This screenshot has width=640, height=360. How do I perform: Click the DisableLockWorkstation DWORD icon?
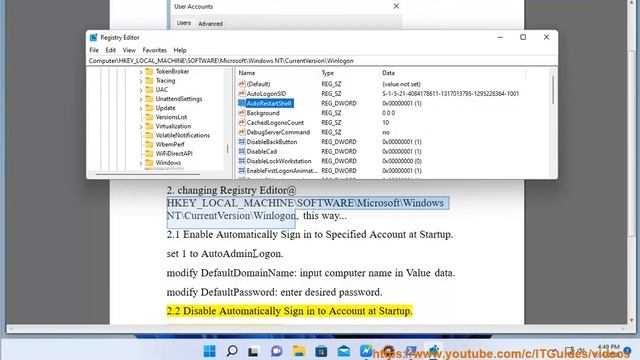point(242,161)
